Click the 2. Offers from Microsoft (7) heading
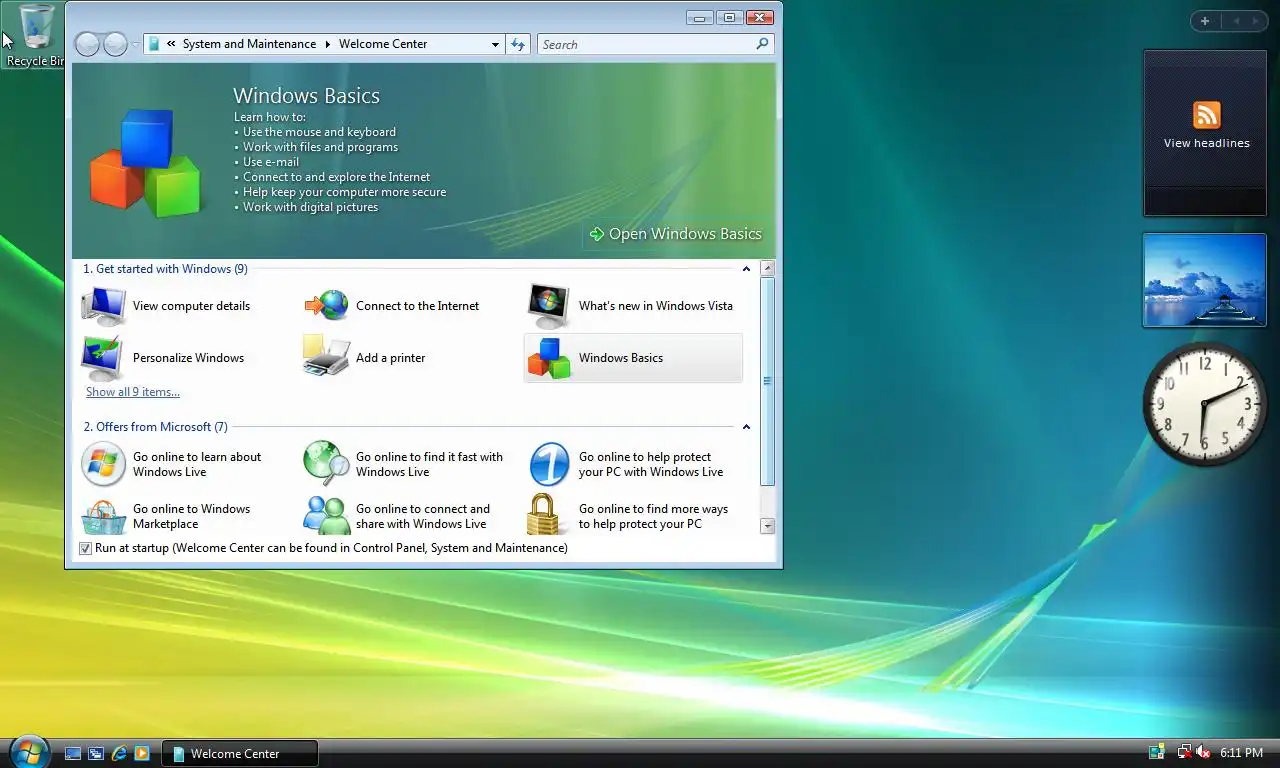 point(156,427)
